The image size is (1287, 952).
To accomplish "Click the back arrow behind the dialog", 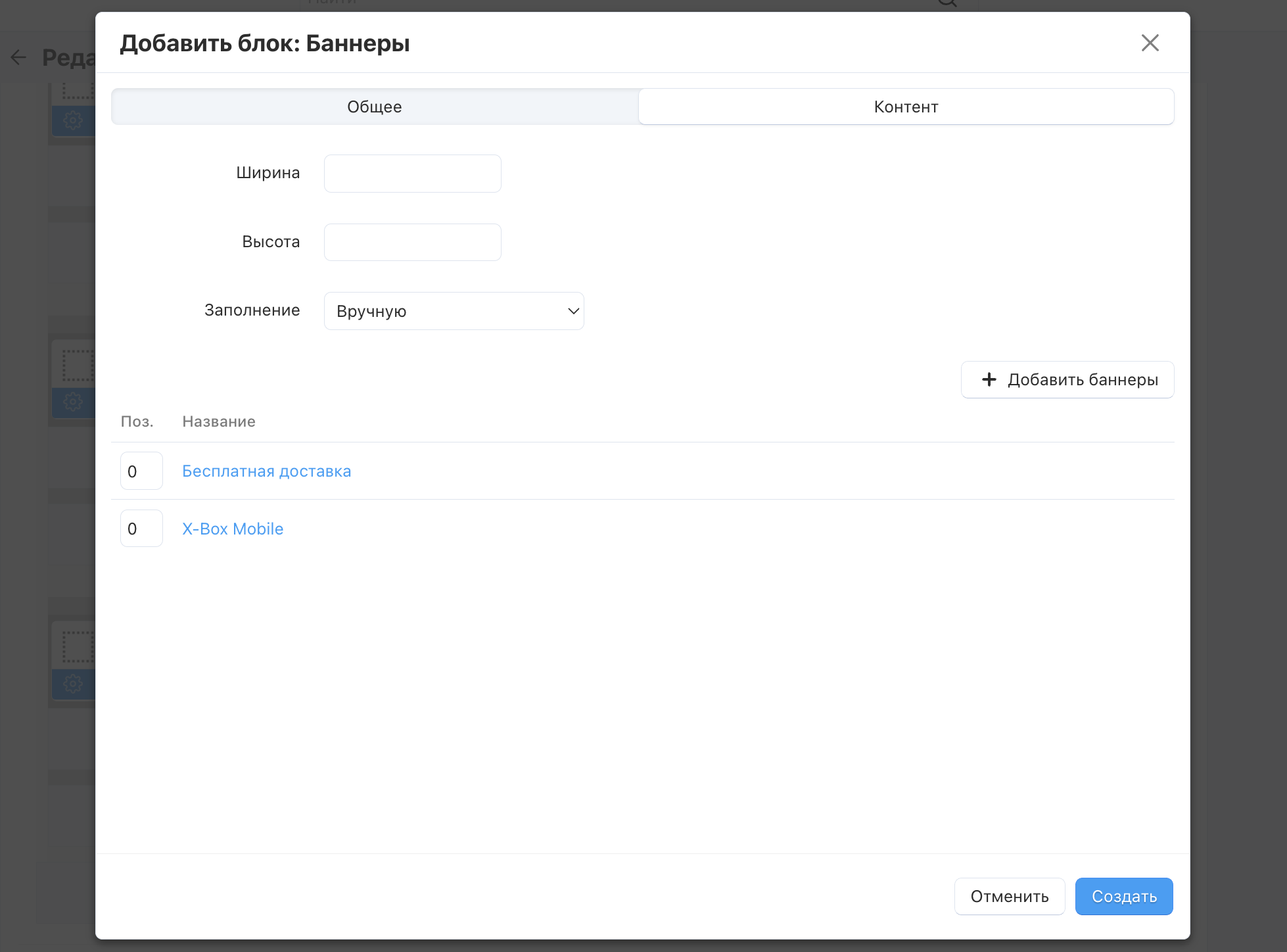I will click(18, 58).
